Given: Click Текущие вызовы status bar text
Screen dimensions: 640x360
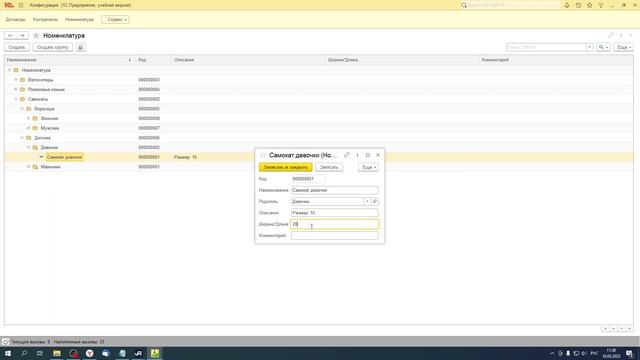Looking at the screenshot, I should (x=30, y=342).
